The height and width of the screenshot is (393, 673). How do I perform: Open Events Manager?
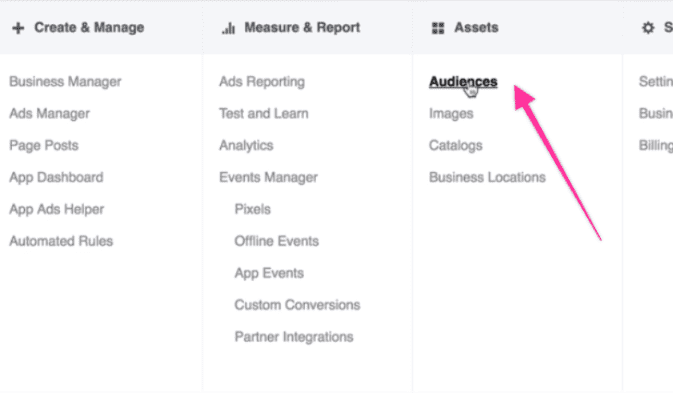pos(268,177)
